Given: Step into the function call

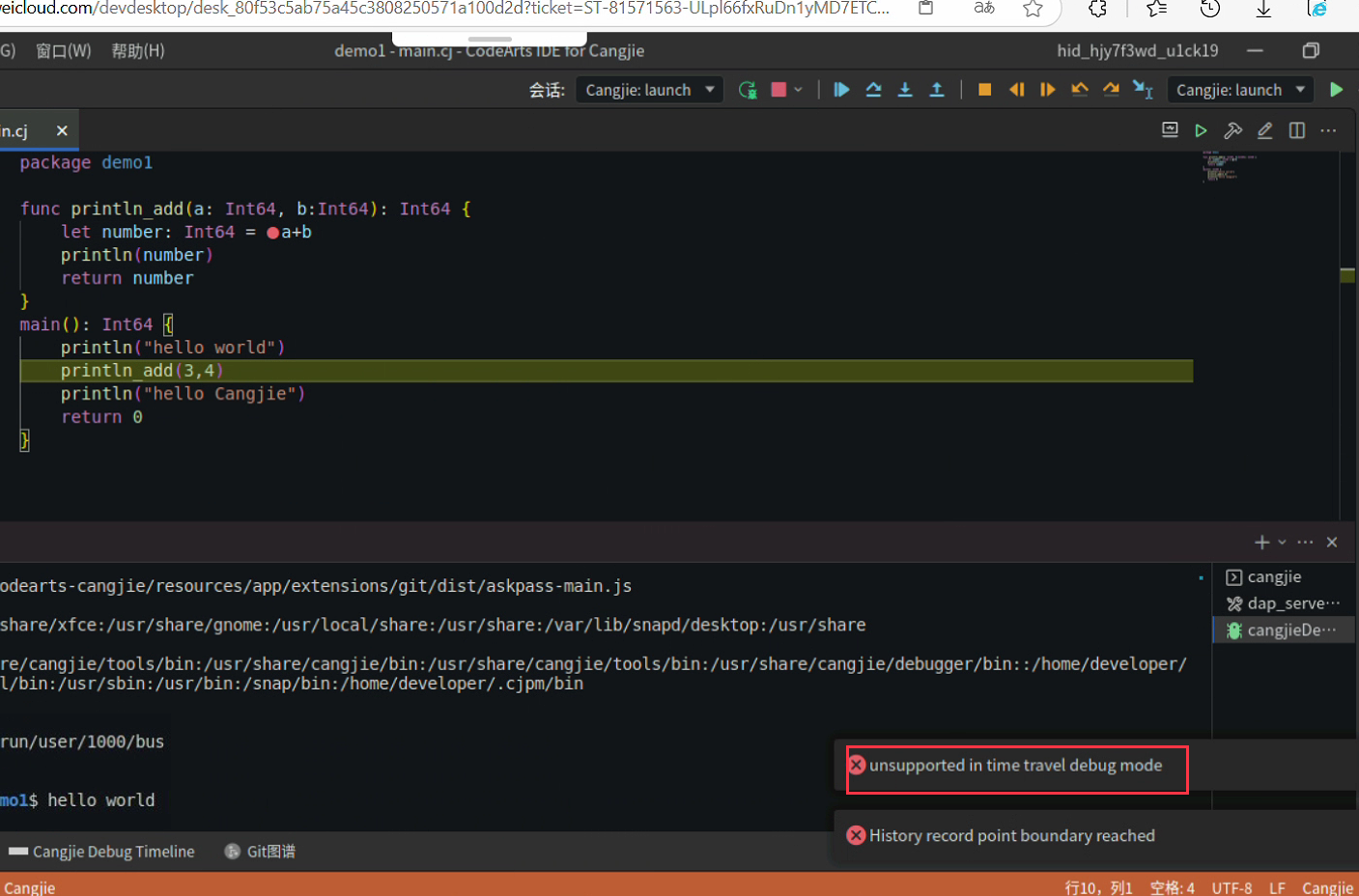Looking at the screenshot, I should 905,90.
